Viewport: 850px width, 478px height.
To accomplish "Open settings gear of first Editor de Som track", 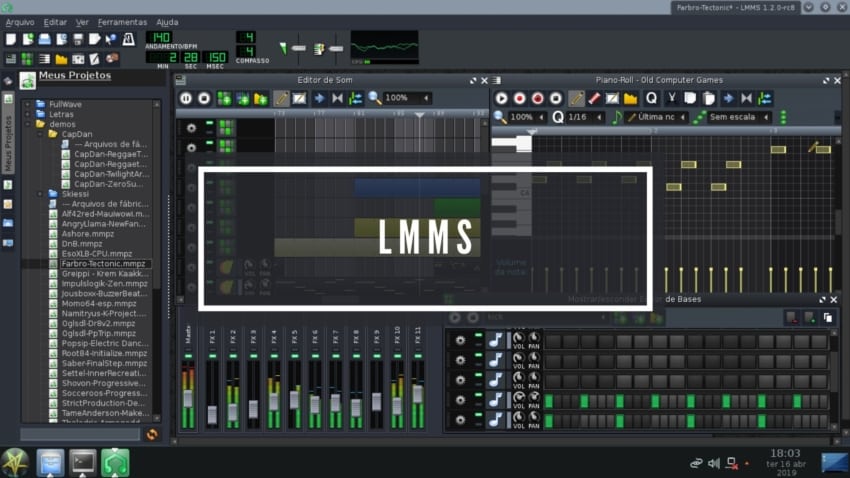I will pos(191,128).
